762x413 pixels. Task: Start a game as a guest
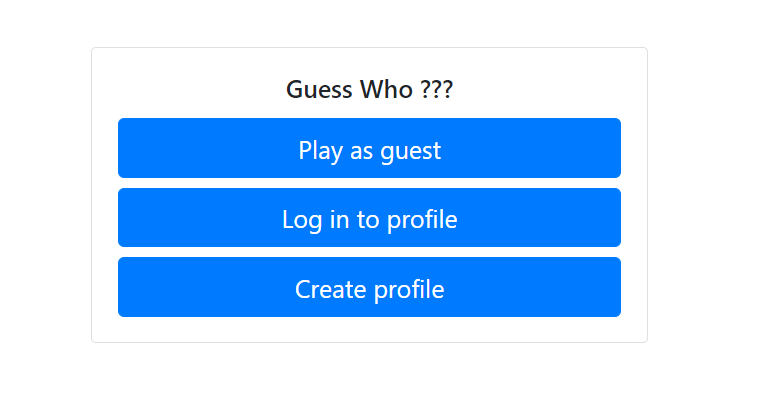[369, 148]
